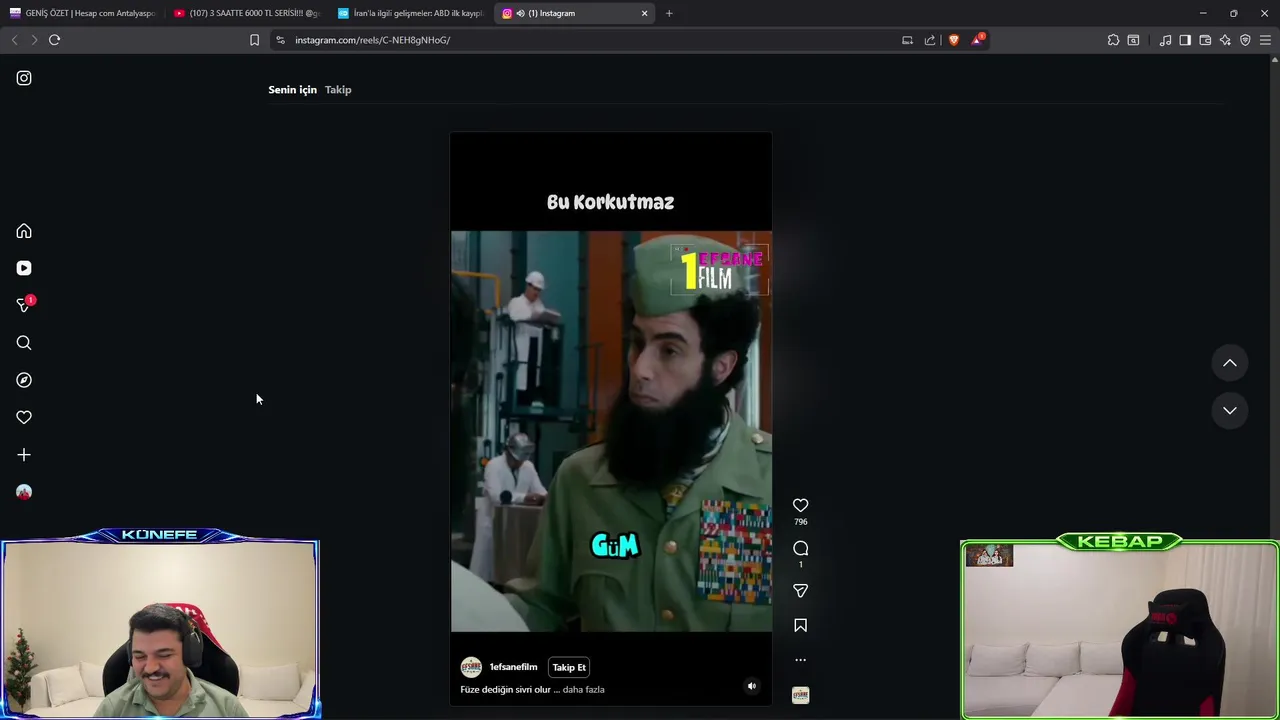
Task: Open Notifications heart in sidebar
Action: point(24,417)
